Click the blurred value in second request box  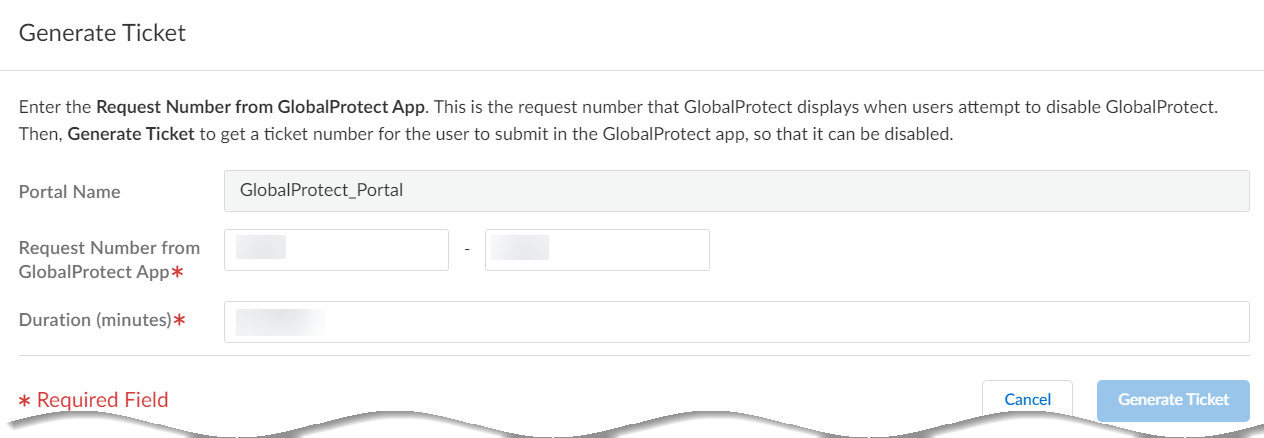click(x=520, y=248)
